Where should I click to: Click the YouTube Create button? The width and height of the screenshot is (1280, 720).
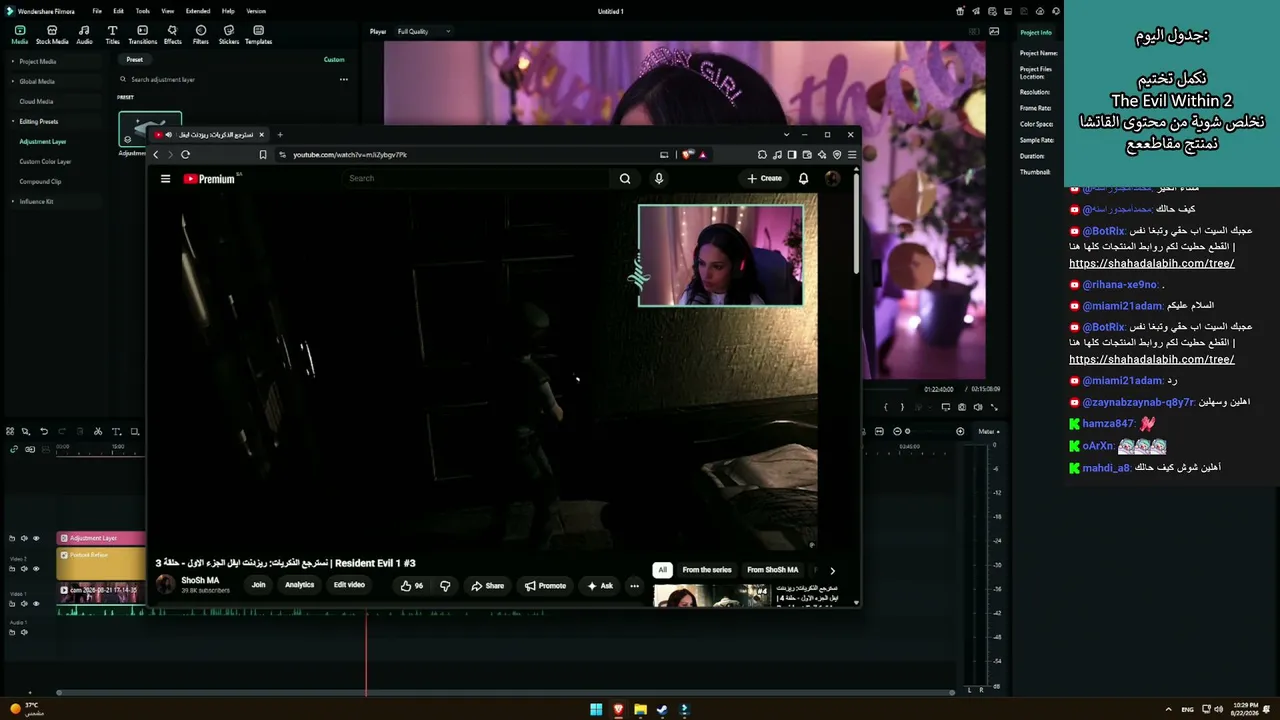click(765, 179)
